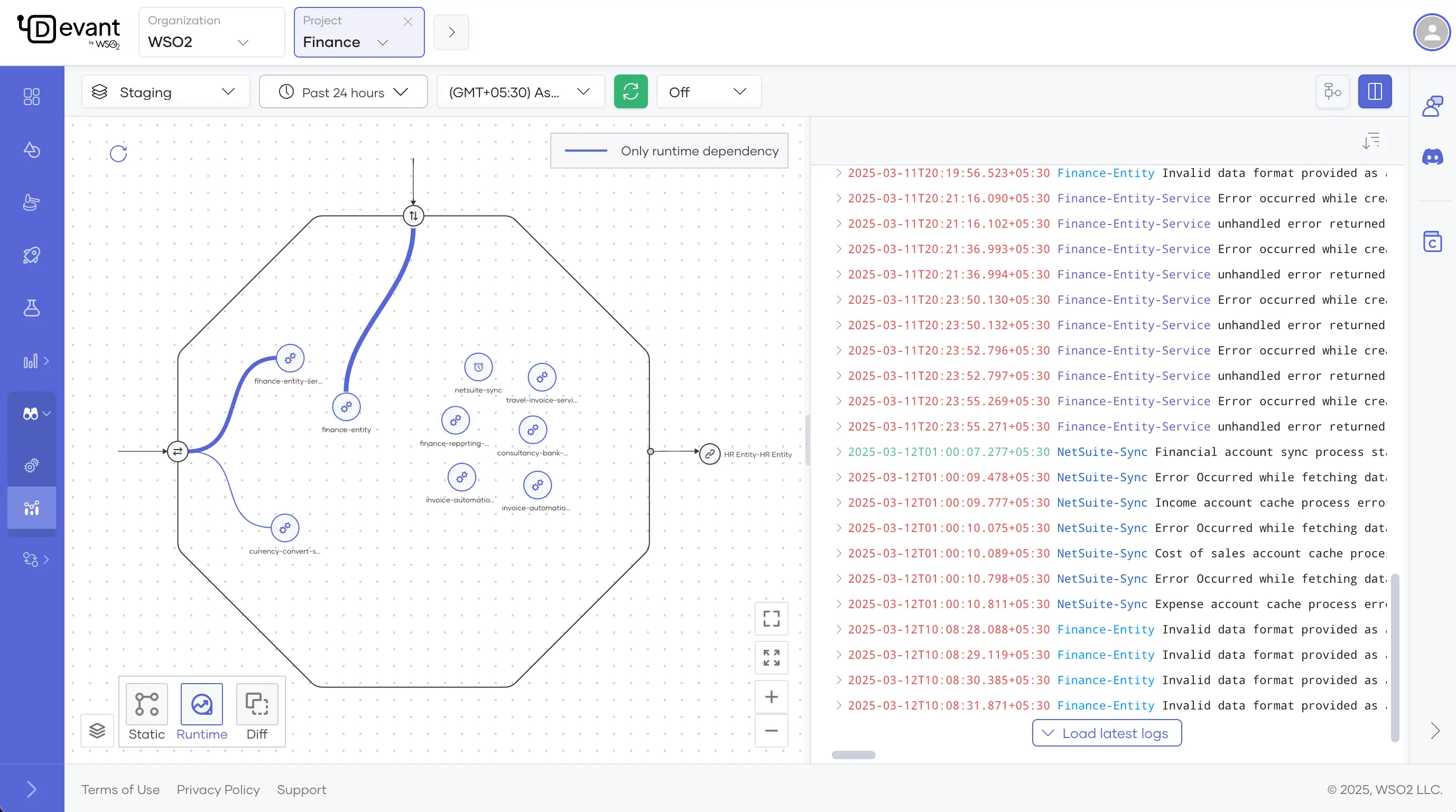Open the bar chart insights sidebar icon

31,361
